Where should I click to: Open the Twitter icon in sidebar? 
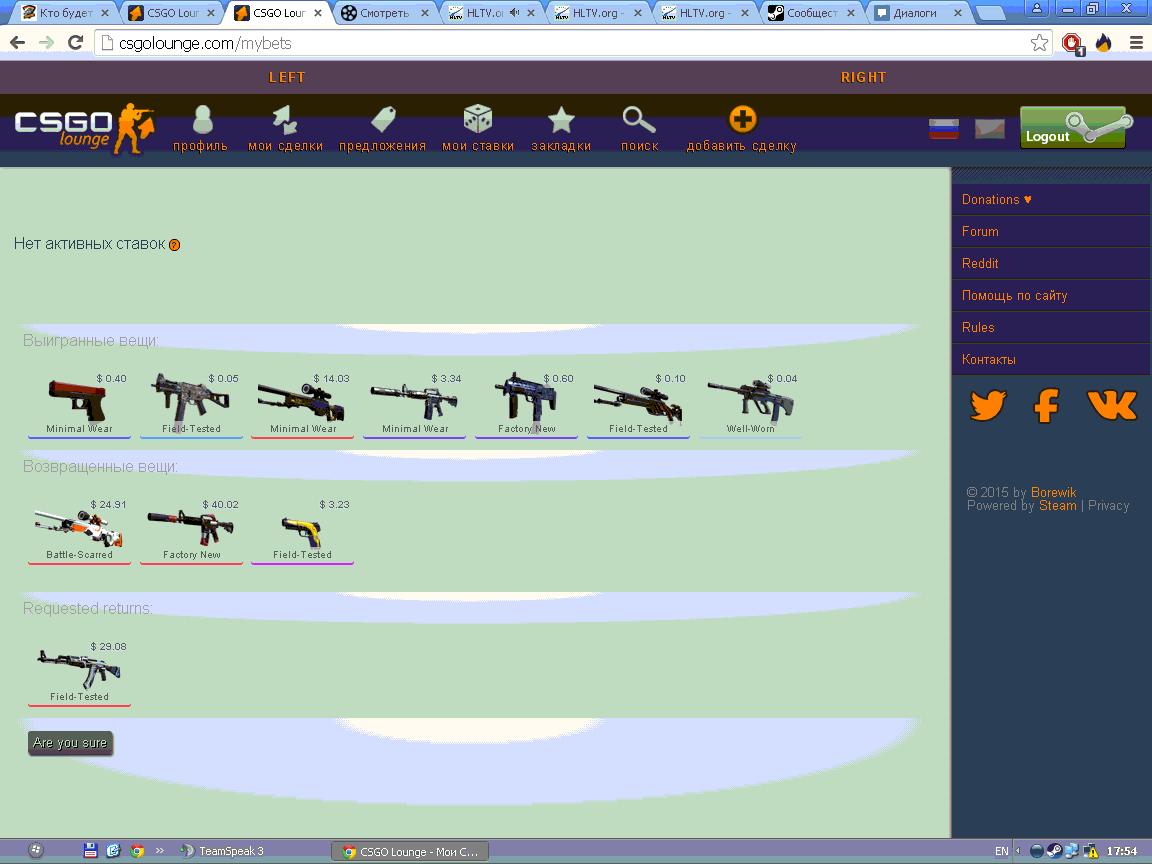coord(988,405)
